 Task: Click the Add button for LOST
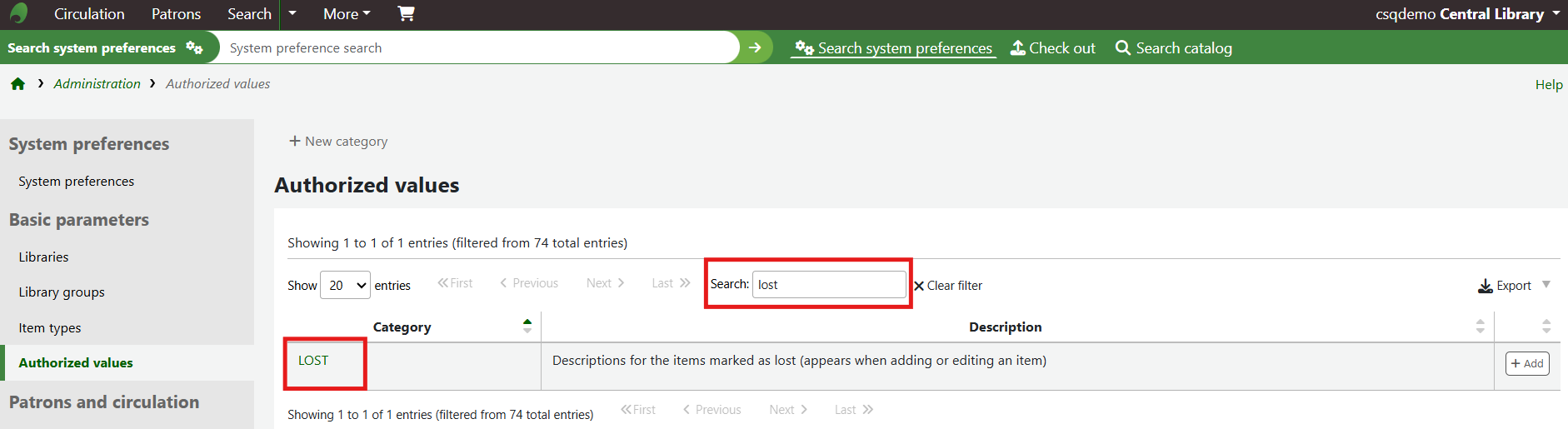(x=1526, y=363)
